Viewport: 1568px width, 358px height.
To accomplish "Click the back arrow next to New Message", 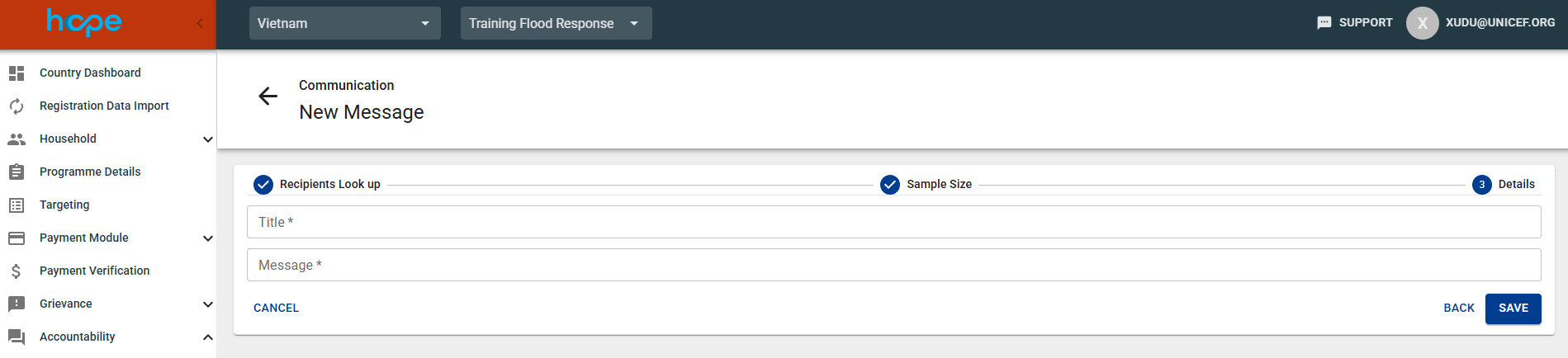I will click(x=268, y=97).
